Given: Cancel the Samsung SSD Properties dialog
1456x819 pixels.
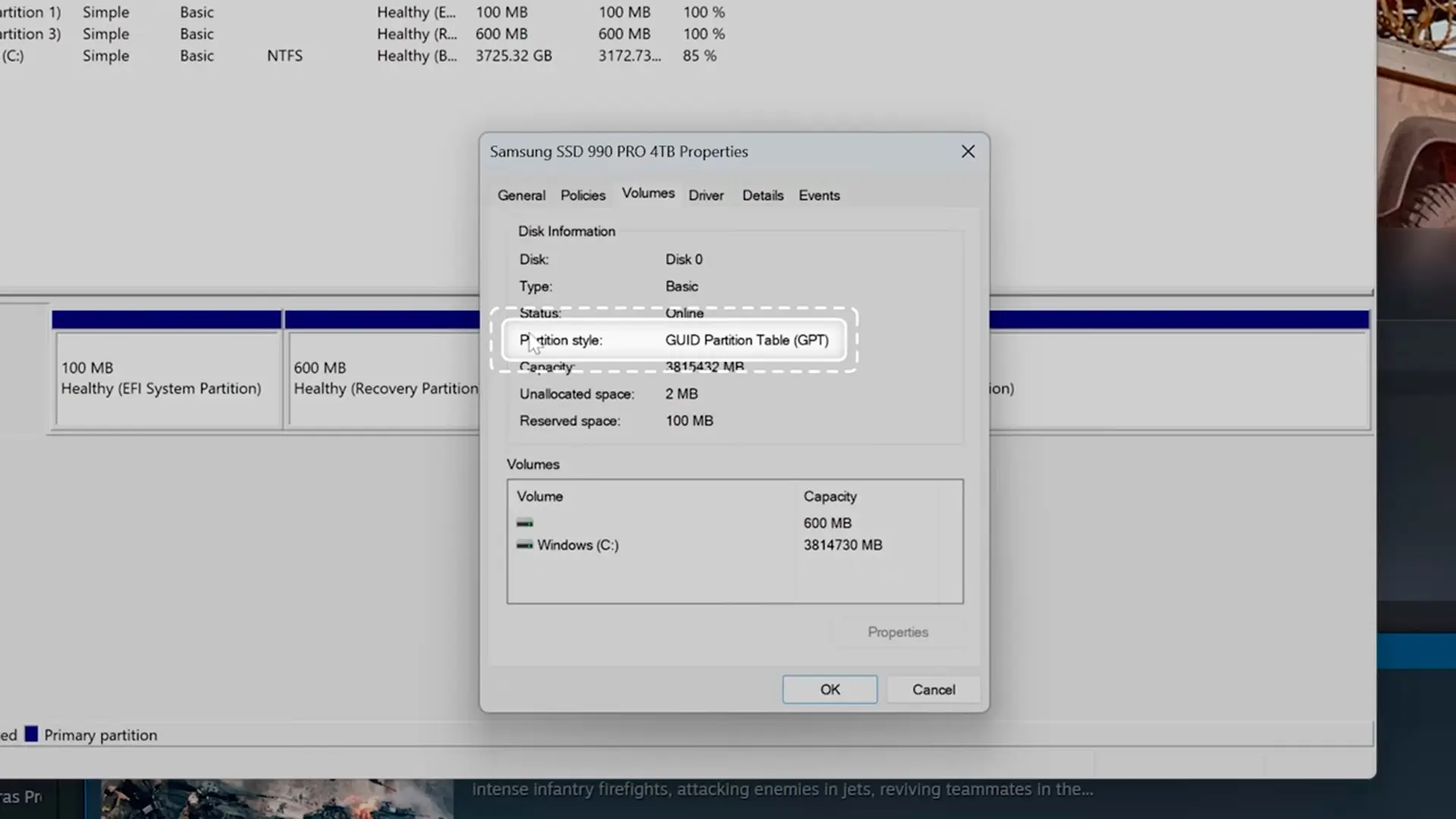Looking at the screenshot, I should click(x=934, y=689).
